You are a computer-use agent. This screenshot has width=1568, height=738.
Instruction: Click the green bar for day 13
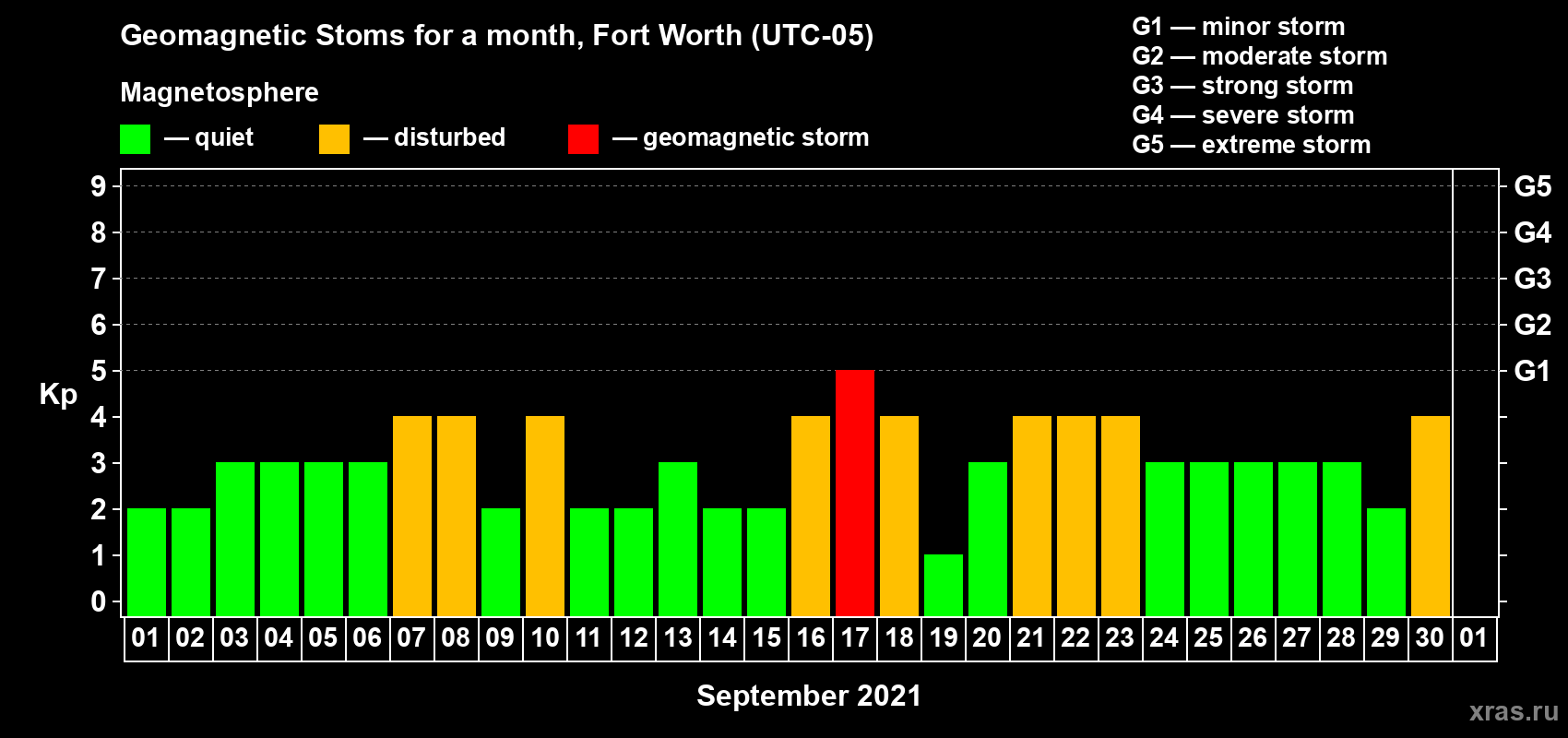[x=678, y=539]
